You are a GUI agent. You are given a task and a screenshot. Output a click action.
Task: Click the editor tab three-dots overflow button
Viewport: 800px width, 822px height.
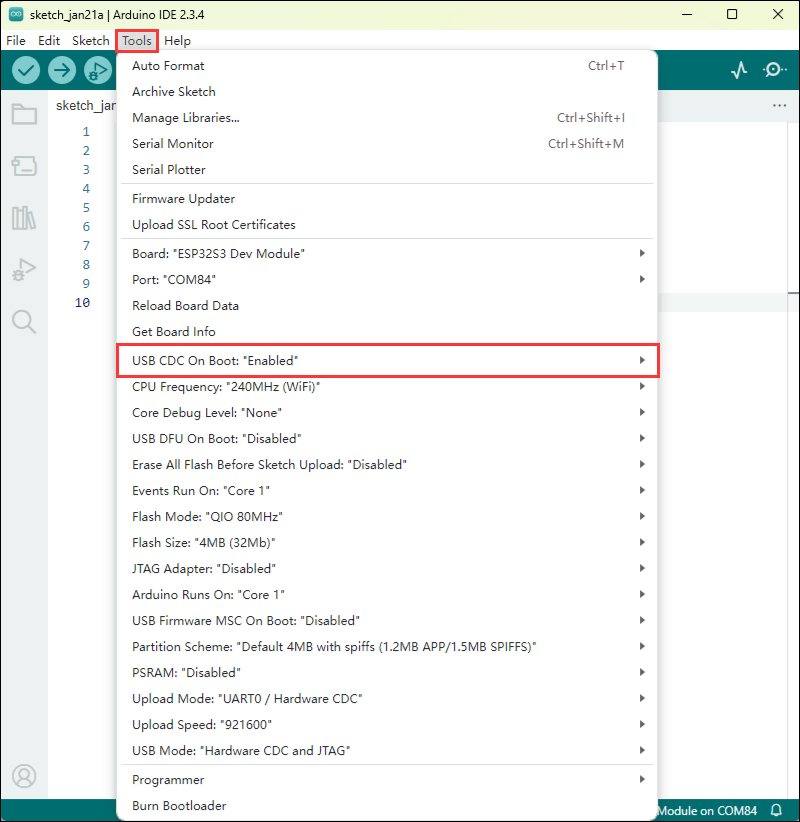780,105
